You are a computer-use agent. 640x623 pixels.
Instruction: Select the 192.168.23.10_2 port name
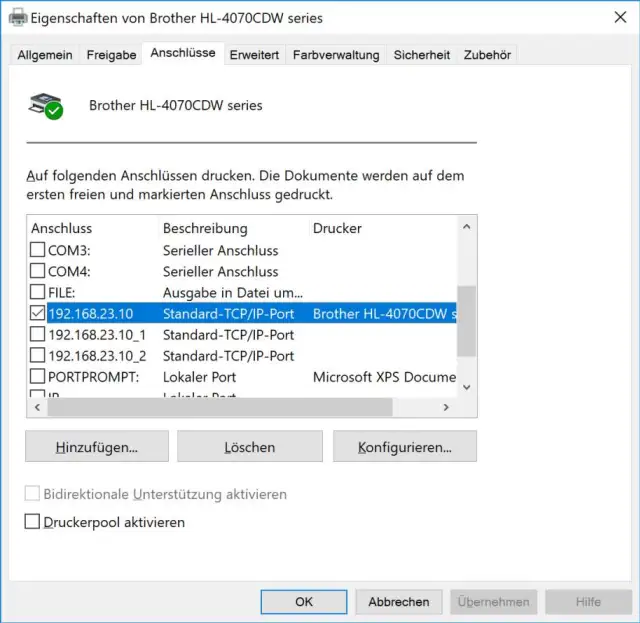click(97, 356)
